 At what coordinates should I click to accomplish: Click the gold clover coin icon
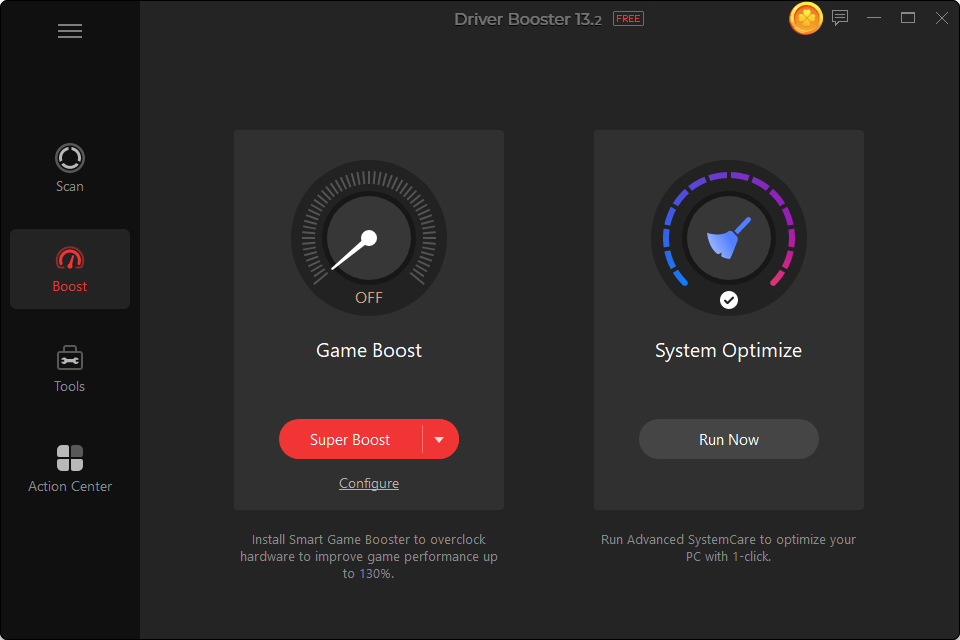[806, 18]
